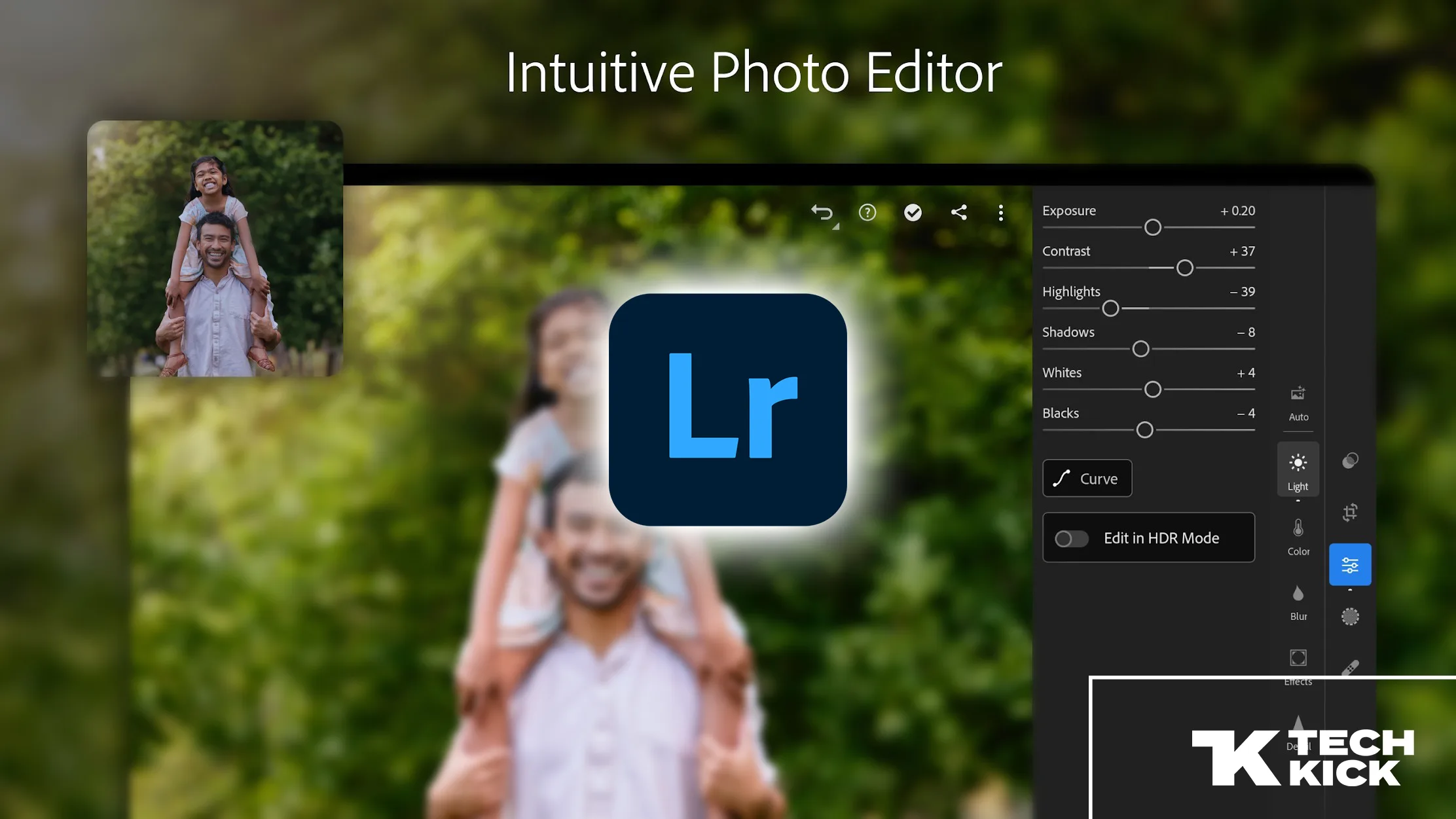
Task: Click the more options menu icon
Action: [1001, 212]
